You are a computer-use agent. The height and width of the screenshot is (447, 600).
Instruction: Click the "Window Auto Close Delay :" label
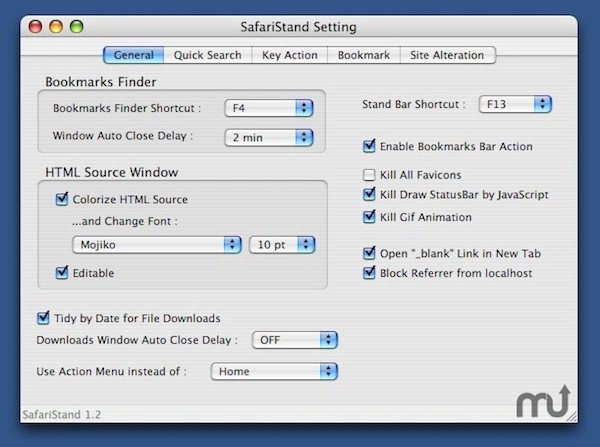coord(123,135)
